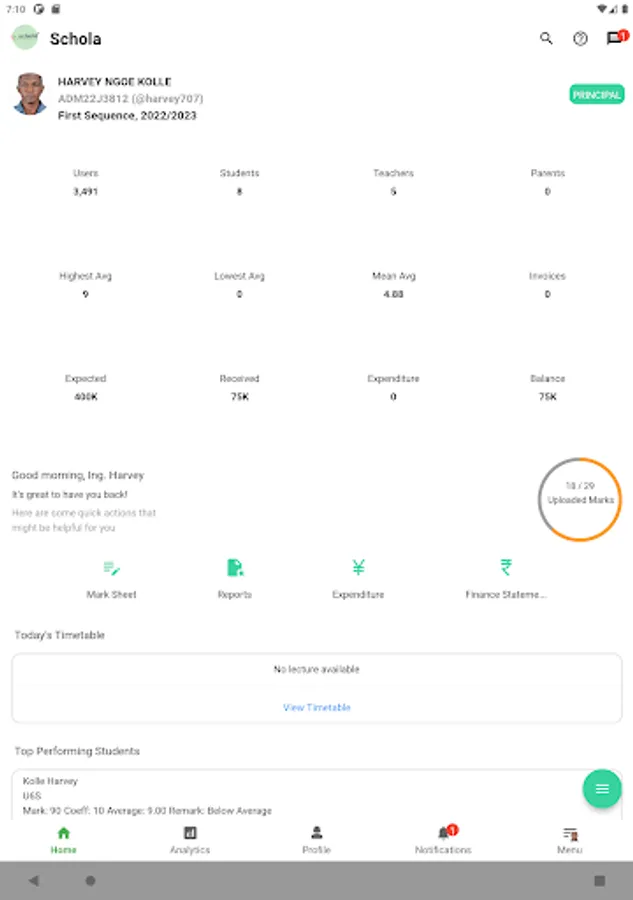The width and height of the screenshot is (633, 900).
Task: Tap the PRINCIPAL role badge
Action: [x=597, y=95]
